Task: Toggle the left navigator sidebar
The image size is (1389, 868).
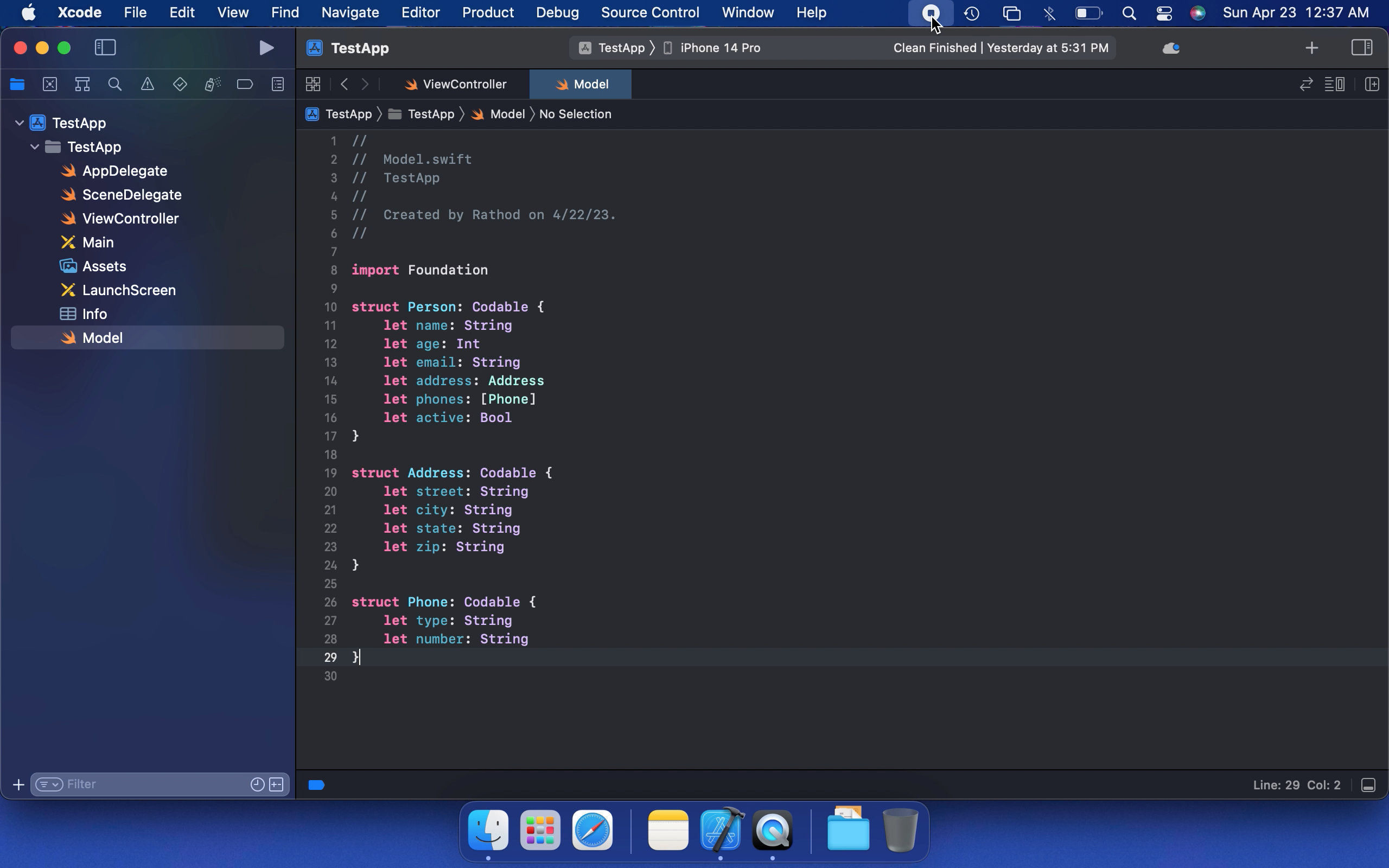Action: coord(105,48)
